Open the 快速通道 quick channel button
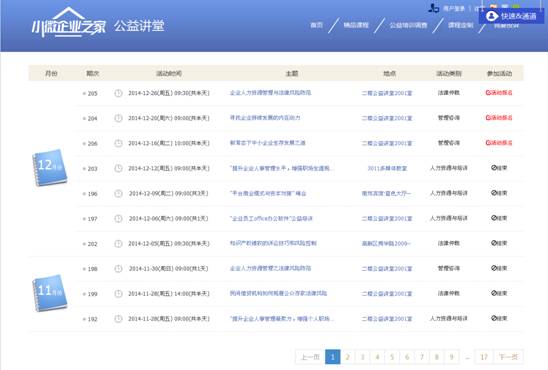548x370 pixels. (511, 16)
